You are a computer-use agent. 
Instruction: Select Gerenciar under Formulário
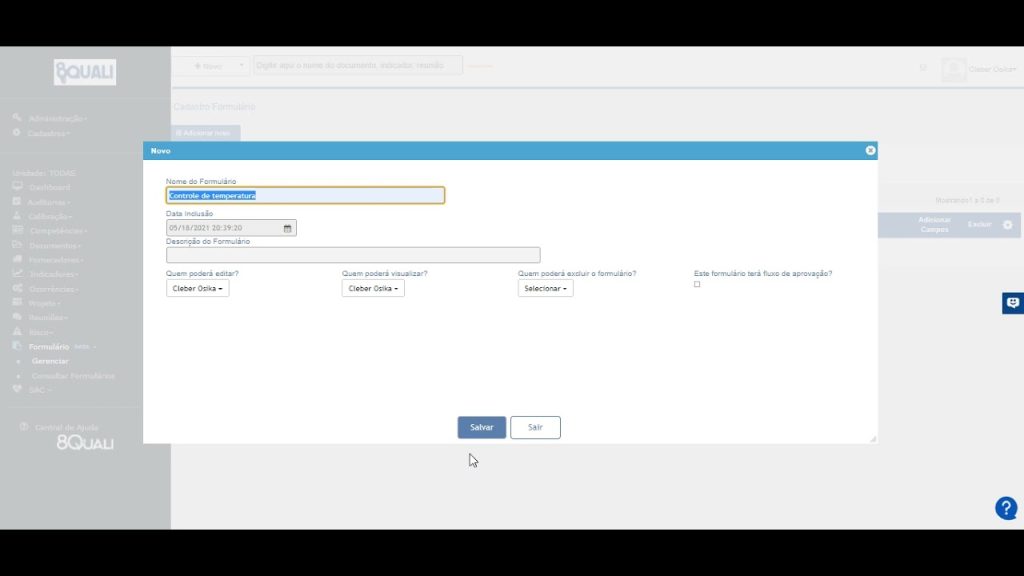[x=50, y=361]
